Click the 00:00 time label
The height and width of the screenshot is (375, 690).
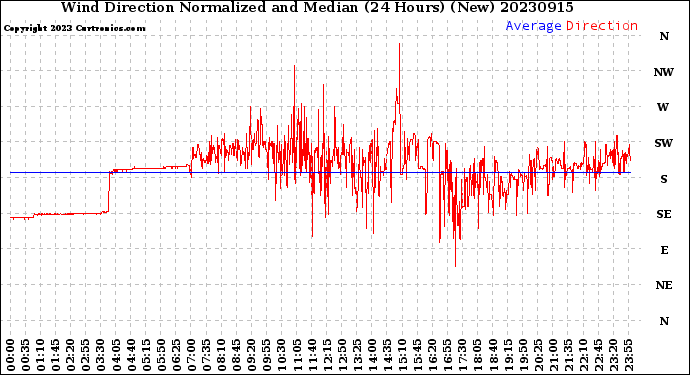coord(11,355)
